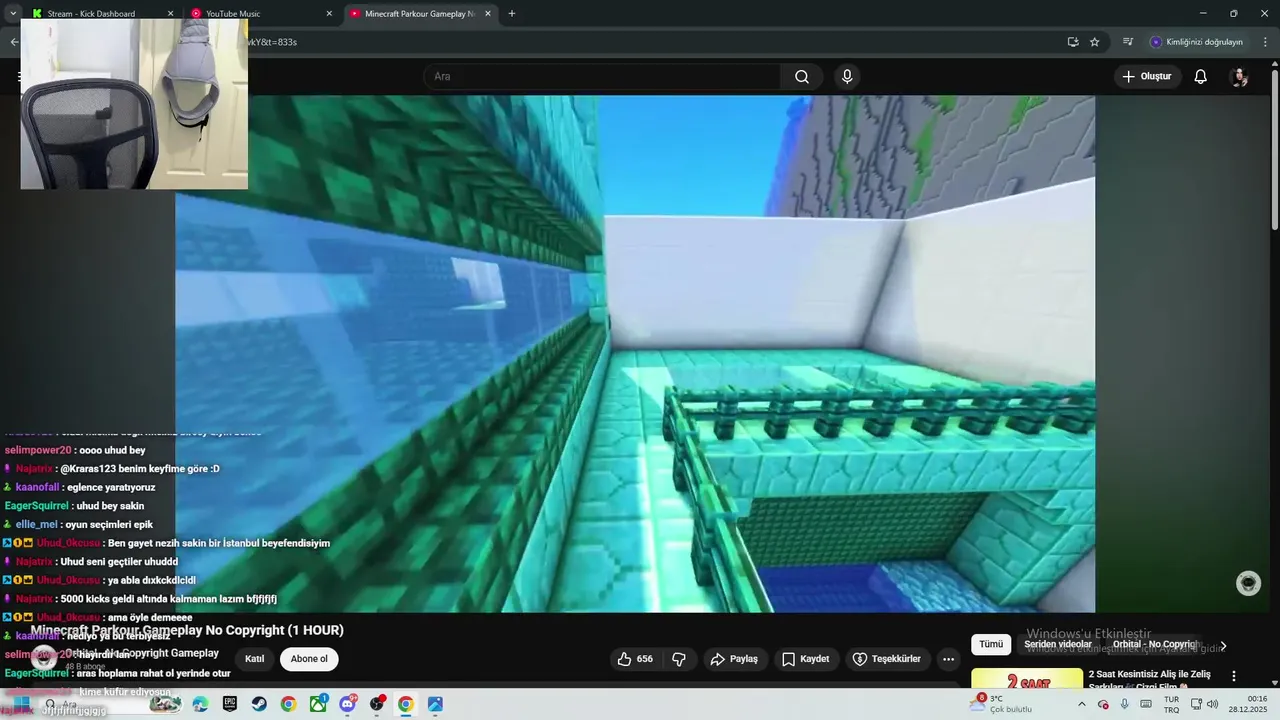Open the YouTube account avatar menu
1280x720 pixels.
click(1239, 77)
